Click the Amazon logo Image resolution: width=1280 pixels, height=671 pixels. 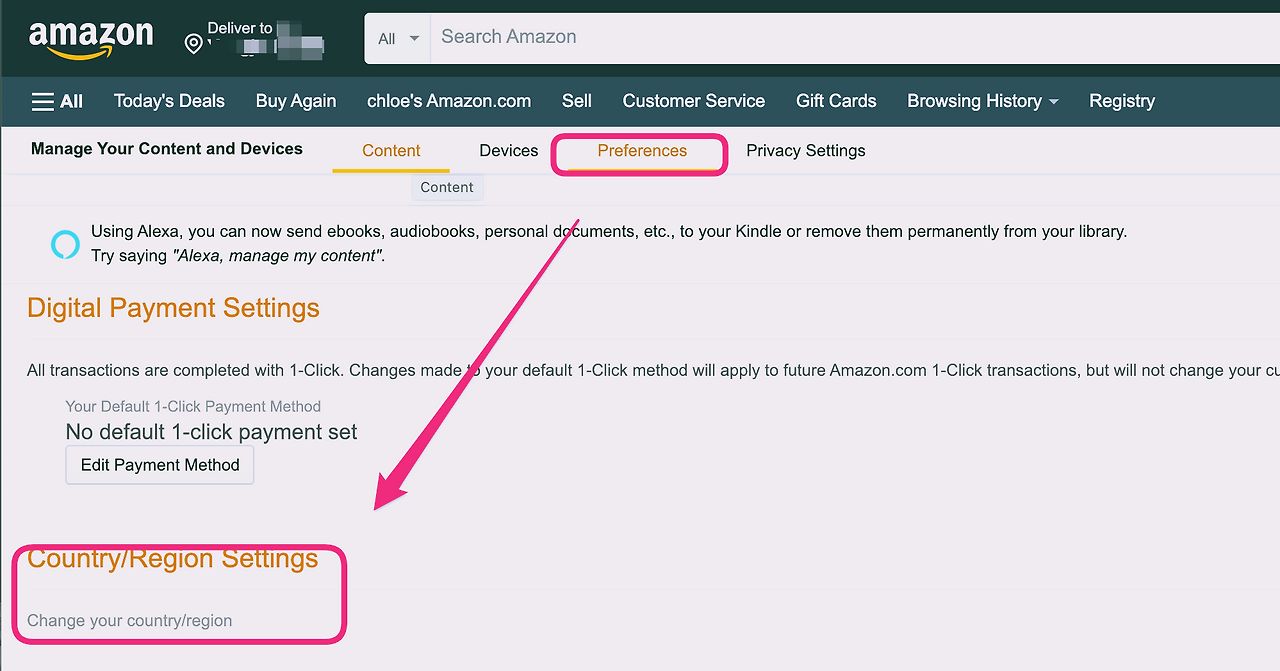(x=91, y=39)
